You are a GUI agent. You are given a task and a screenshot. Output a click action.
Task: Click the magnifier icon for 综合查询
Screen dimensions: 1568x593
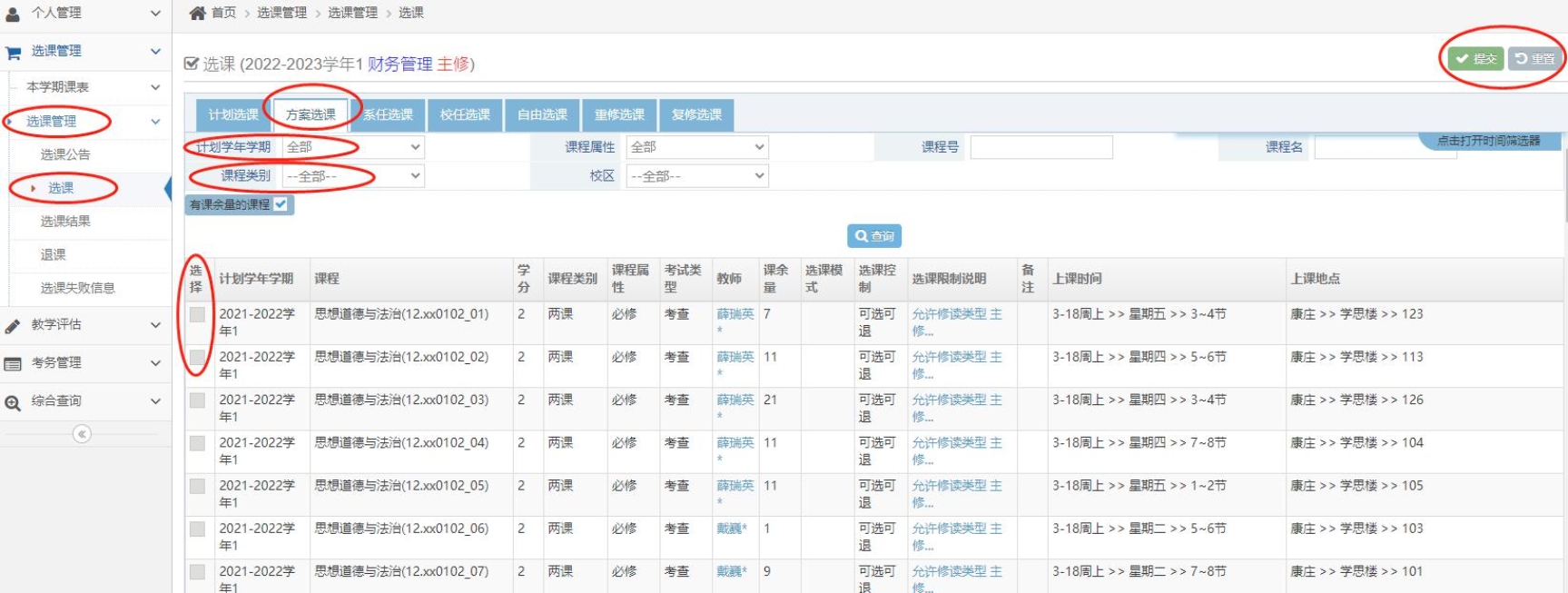click(13, 402)
